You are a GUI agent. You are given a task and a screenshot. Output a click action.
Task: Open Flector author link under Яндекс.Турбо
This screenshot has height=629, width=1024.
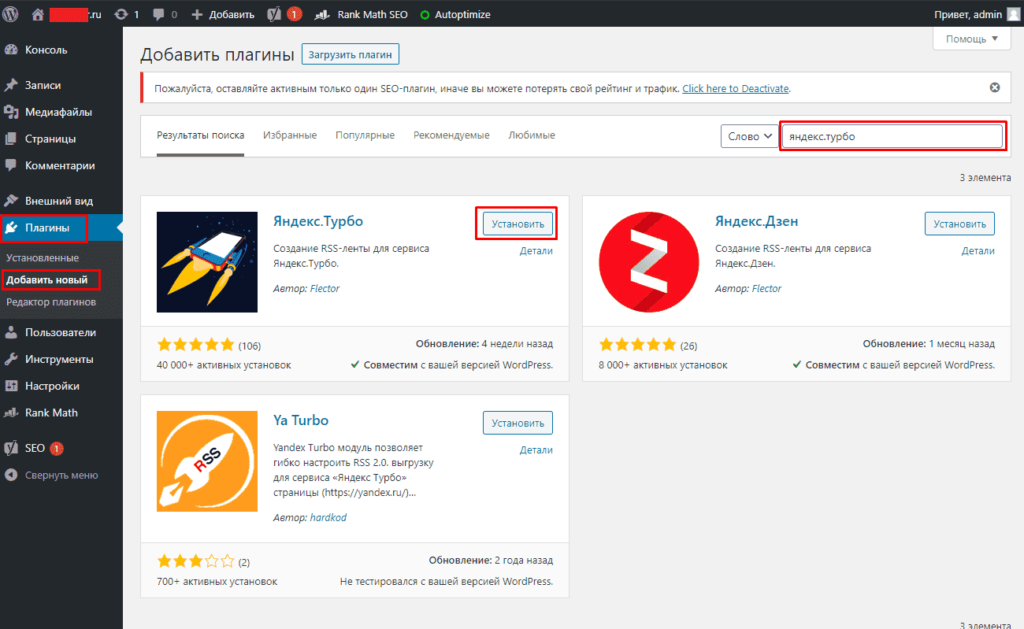(325, 288)
